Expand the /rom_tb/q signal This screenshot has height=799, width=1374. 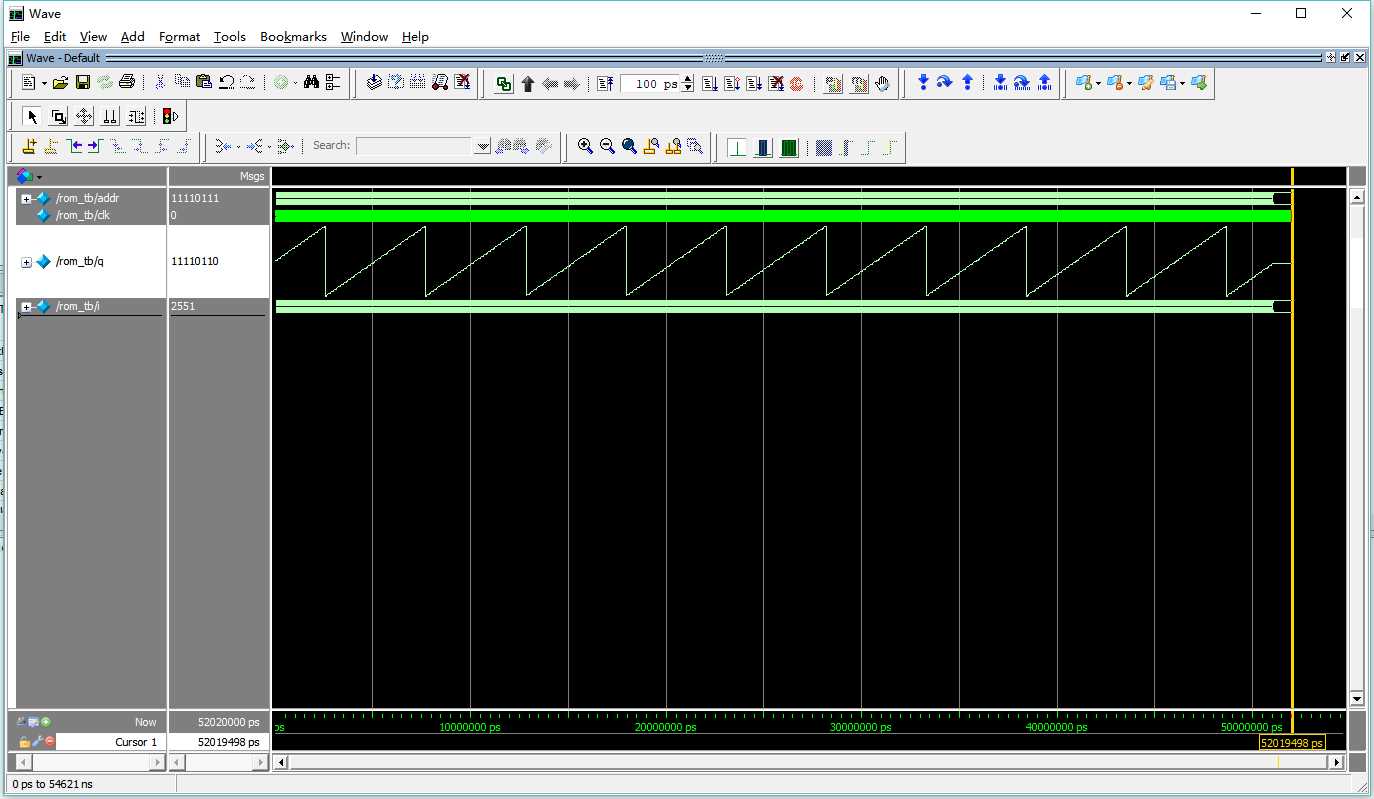[x=27, y=262]
